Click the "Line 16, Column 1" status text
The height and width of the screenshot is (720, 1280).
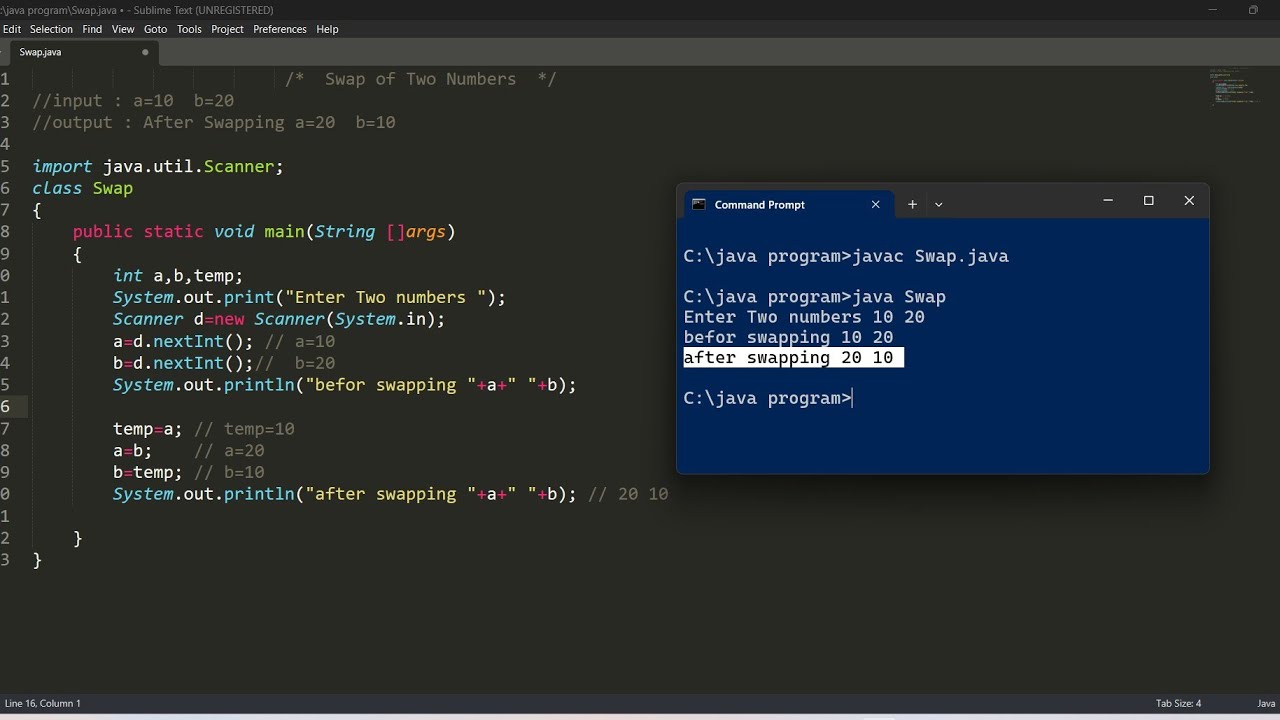click(43, 703)
